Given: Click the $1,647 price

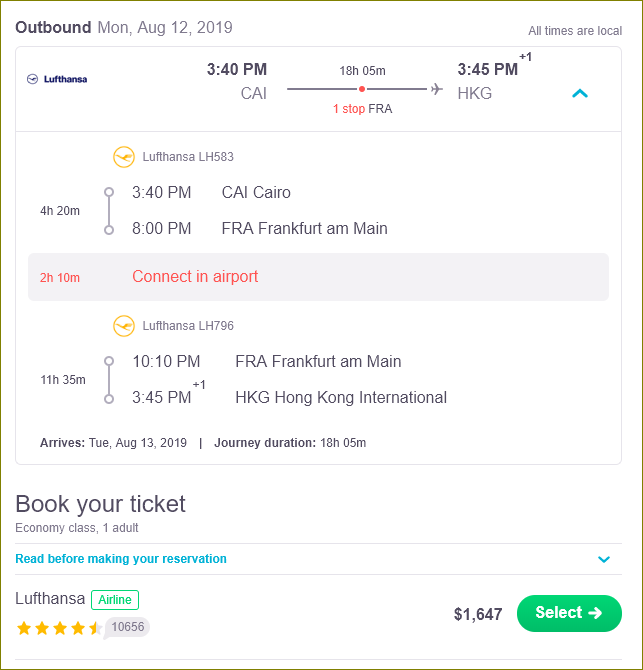Looking at the screenshot, I should click(x=478, y=614).
